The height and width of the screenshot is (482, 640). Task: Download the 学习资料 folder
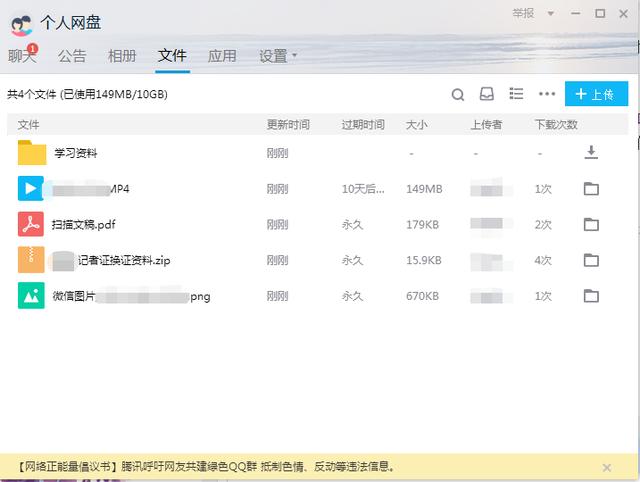(591, 153)
